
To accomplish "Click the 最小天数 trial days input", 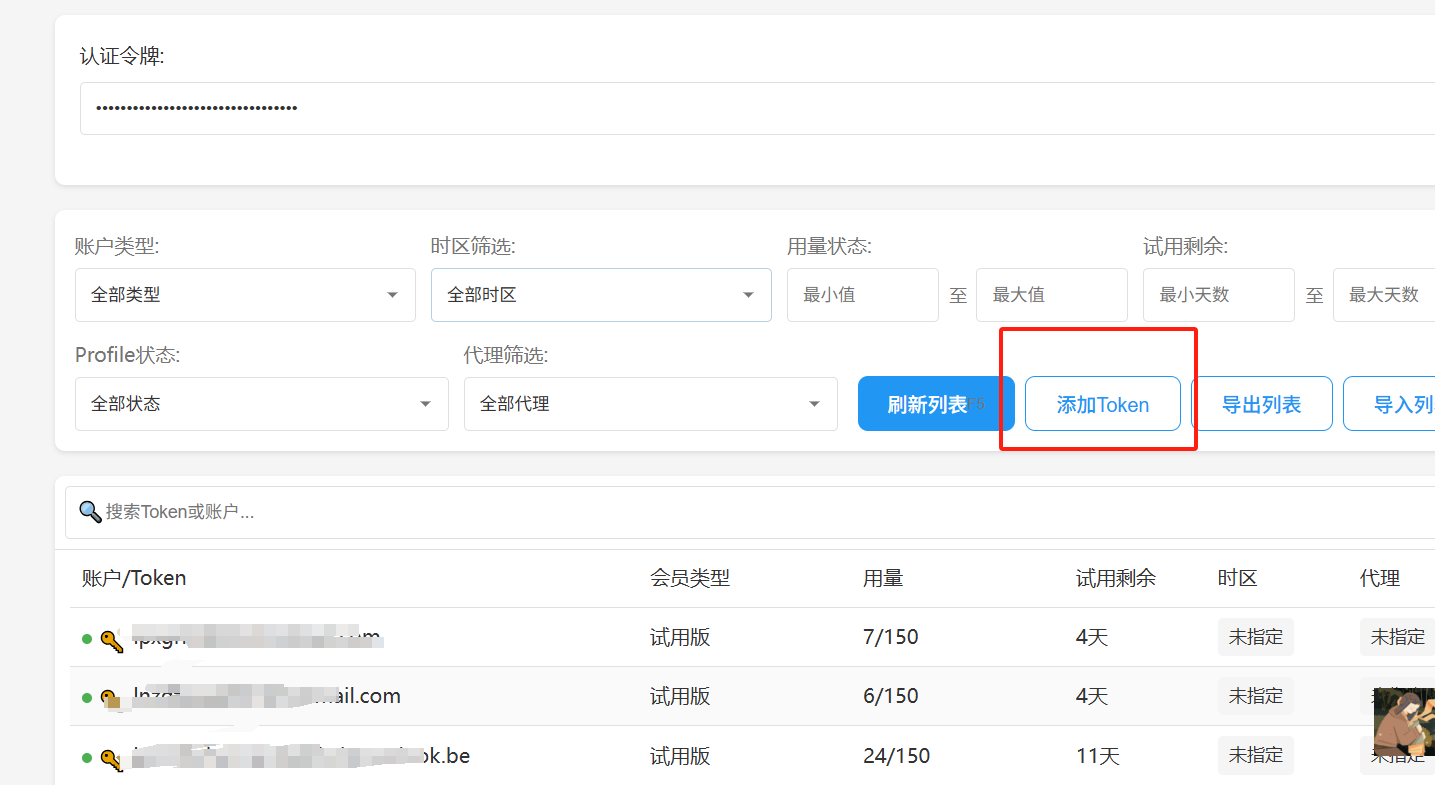I will point(1218,295).
